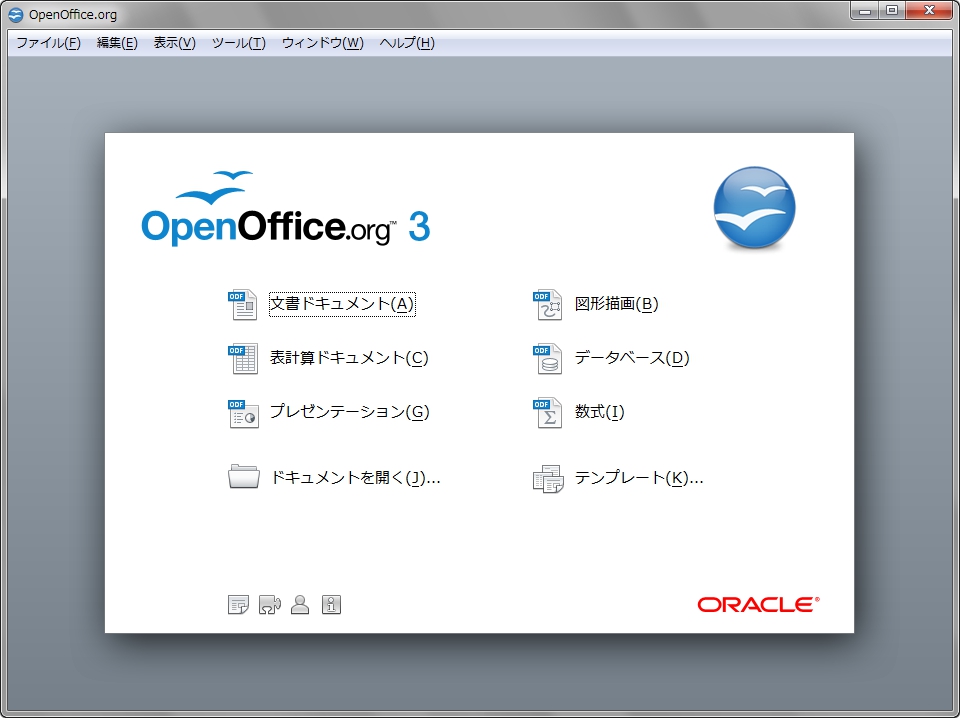View program info with the info icon
This screenshot has height=718, width=960.
pos(331,605)
